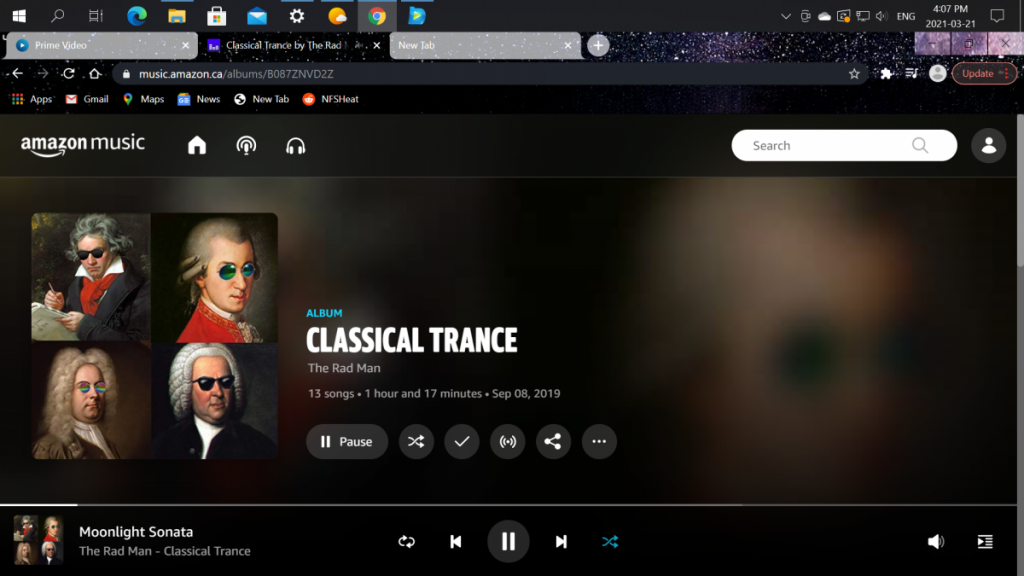Open Chrome media control icon
The height and width of the screenshot is (576, 1024).
coord(912,74)
